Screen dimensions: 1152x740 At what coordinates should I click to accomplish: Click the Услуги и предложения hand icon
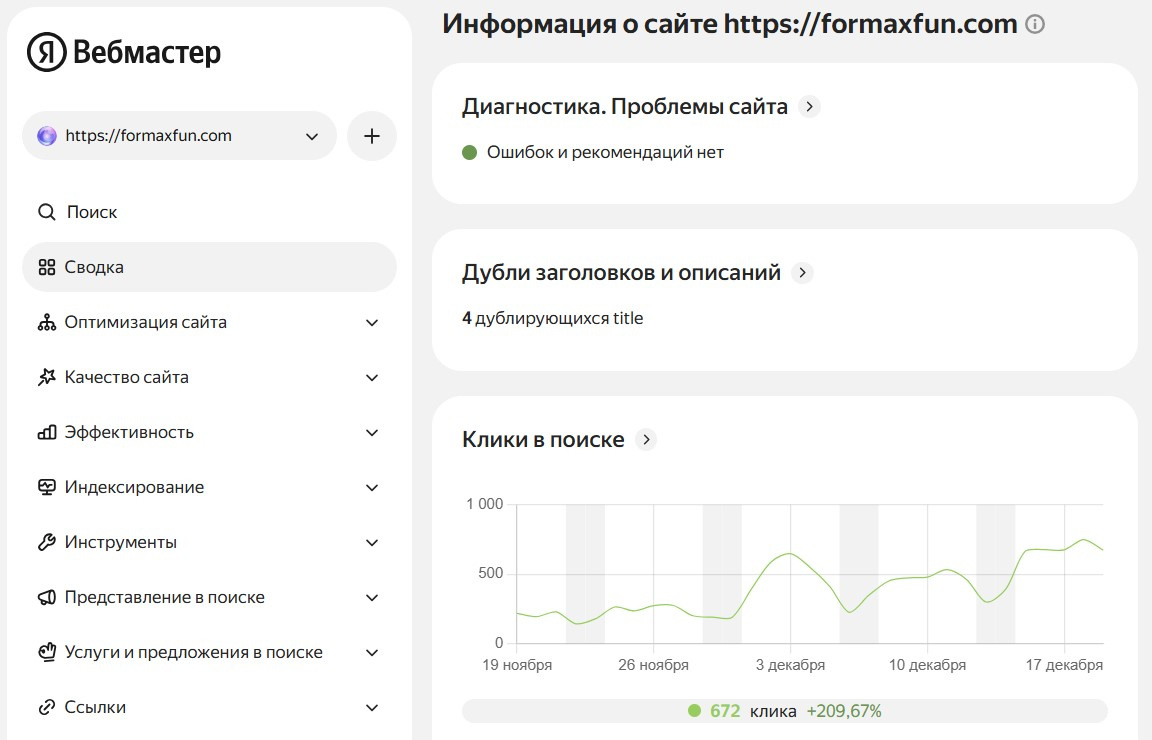pyautogui.click(x=46, y=653)
